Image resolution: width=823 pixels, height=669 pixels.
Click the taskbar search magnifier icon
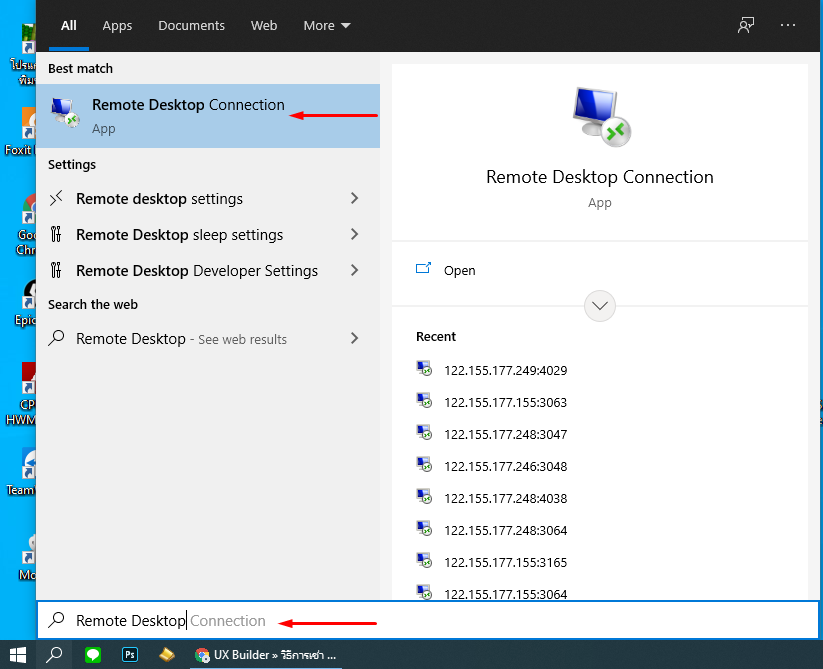(x=54, y=655)
